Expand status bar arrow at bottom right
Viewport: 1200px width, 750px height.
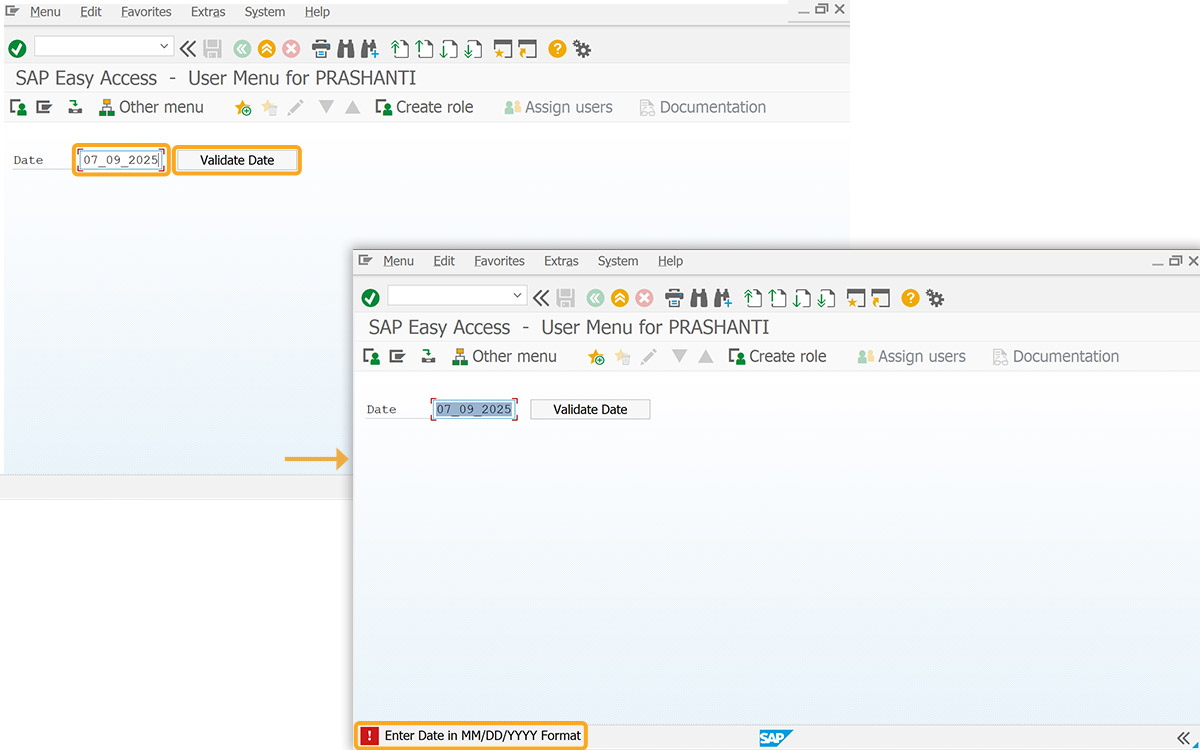click(x=1184, y=737)
